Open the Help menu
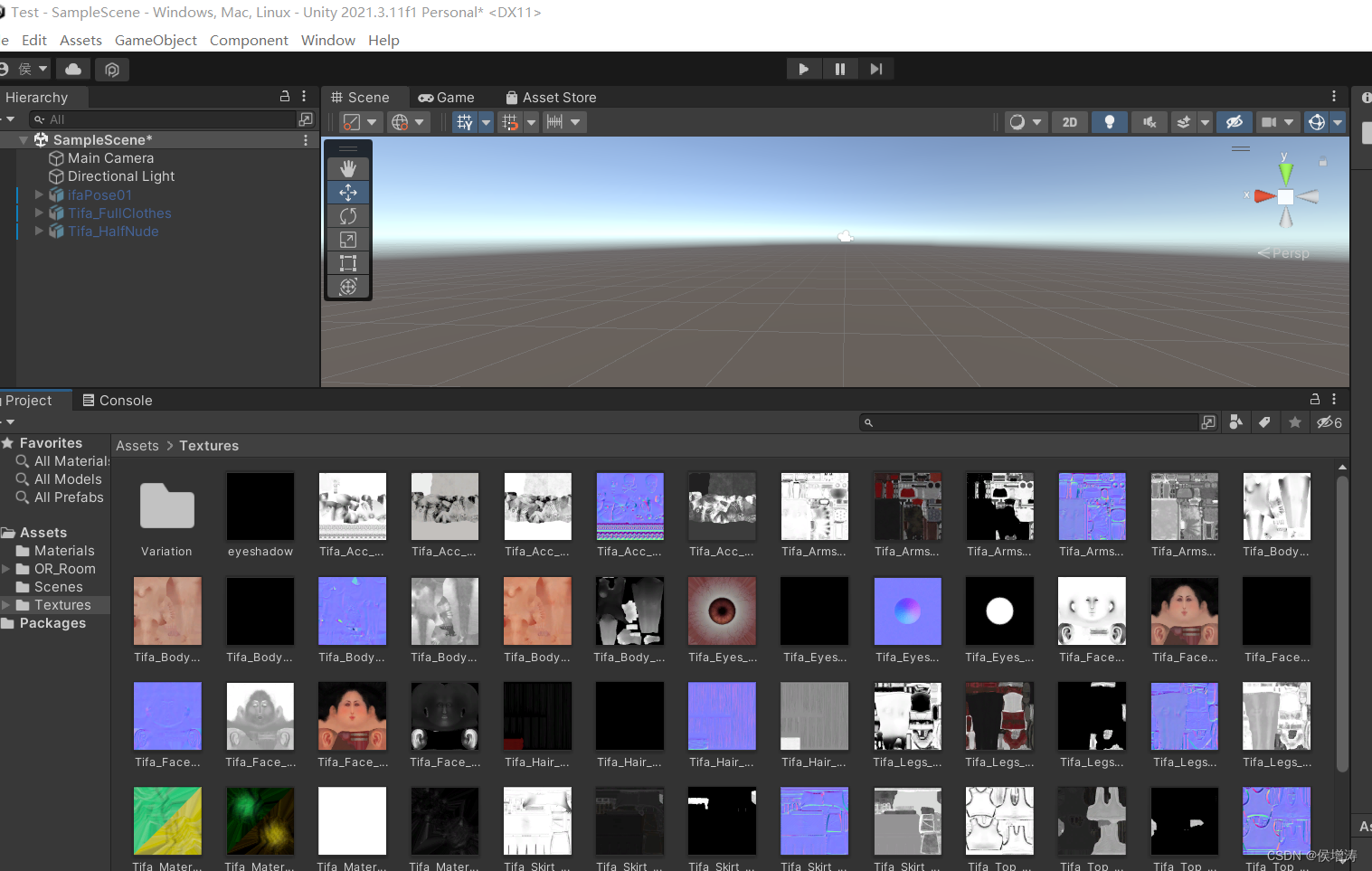Screen dimensions: 1372x871 383,40
